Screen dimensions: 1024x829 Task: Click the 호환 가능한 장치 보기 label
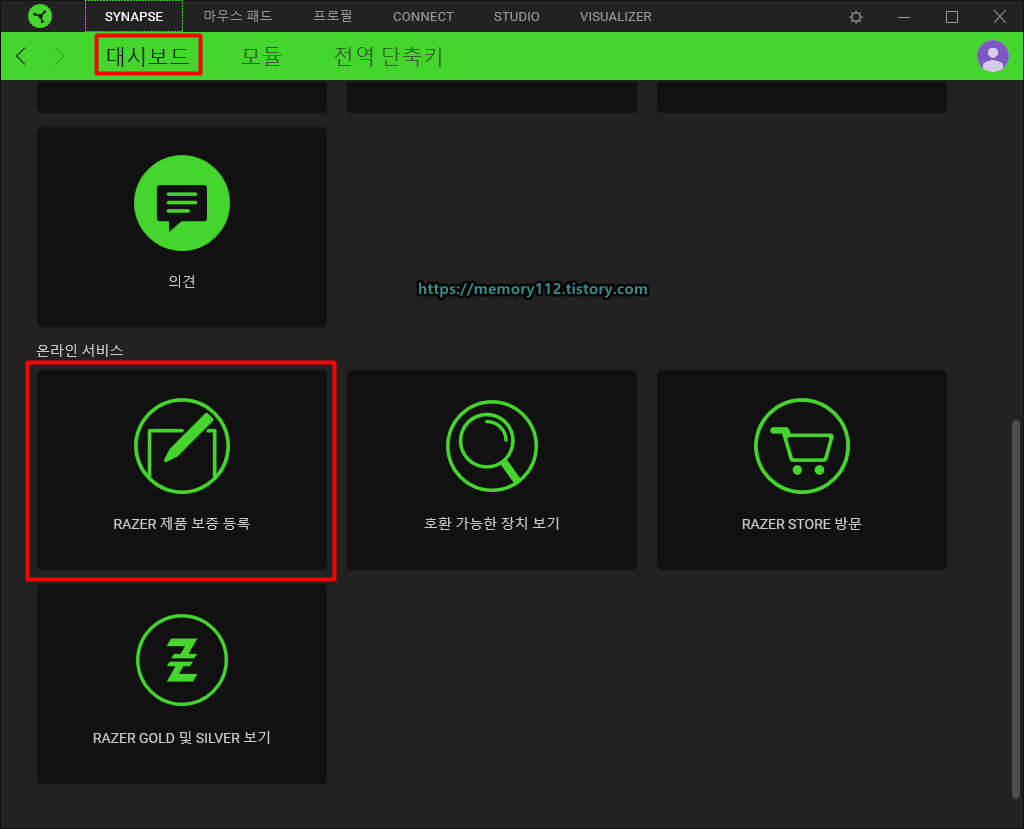[492, 524]
